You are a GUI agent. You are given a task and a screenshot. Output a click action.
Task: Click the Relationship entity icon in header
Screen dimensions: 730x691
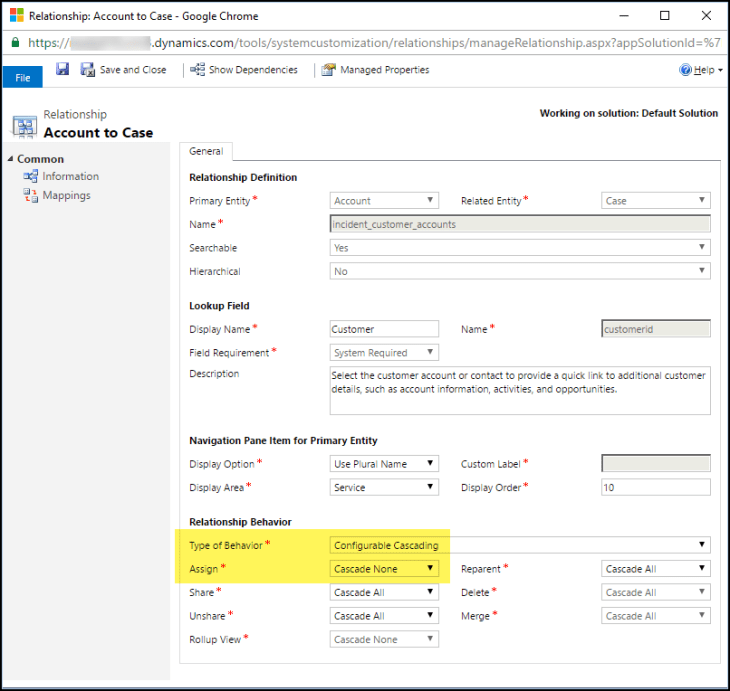[x=24, y=125]
